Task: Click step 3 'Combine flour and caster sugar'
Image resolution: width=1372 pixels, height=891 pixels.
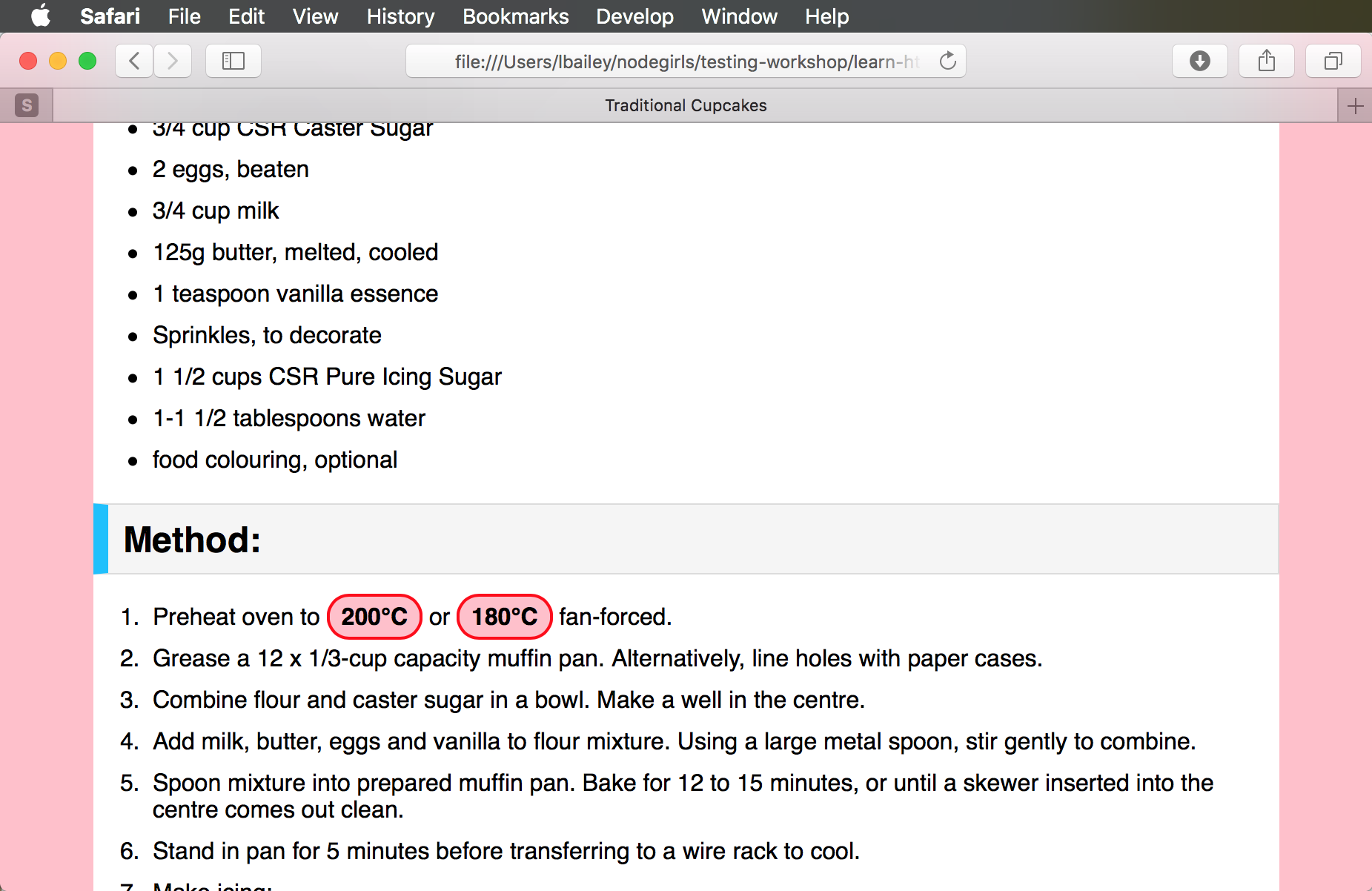Action: tap(508, 700)
